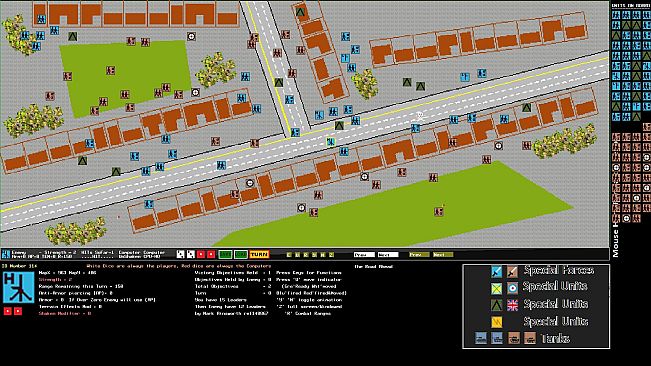Click circular target marker above top-left park

[x=191, y=37]
